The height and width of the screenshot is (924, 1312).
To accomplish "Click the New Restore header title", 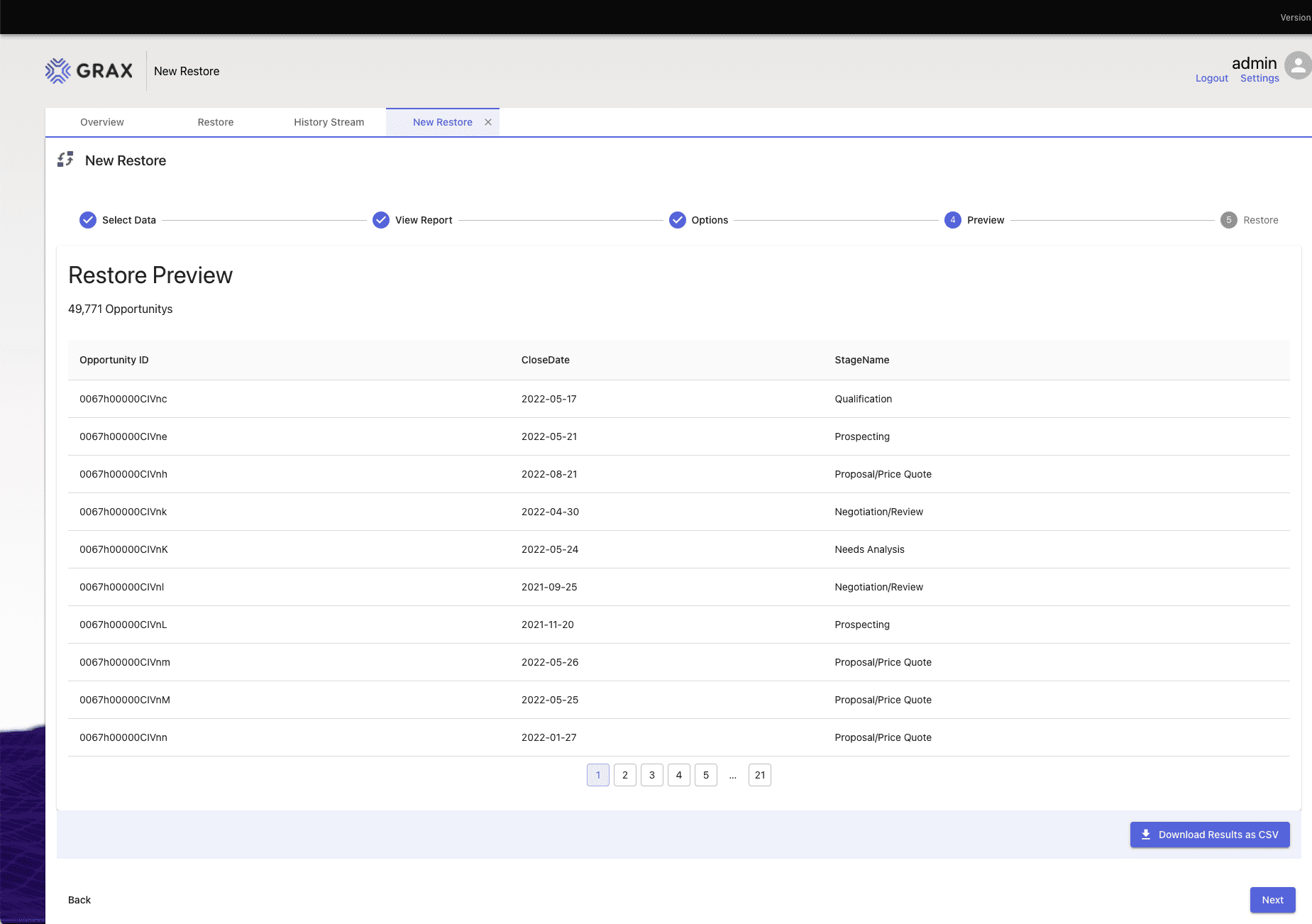I will tap(187, 71).
